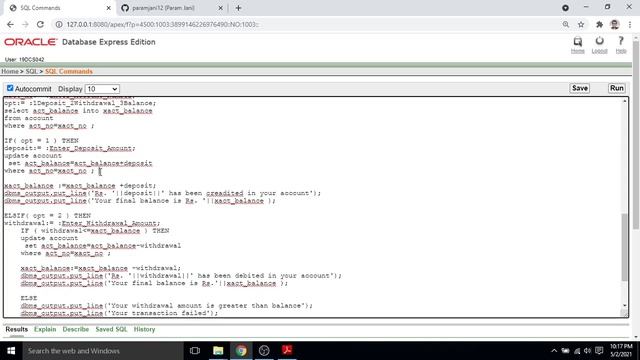This screenshot has height=360, width=640.
Task: Open the volume tray icon
Action: tap(587, 351)
